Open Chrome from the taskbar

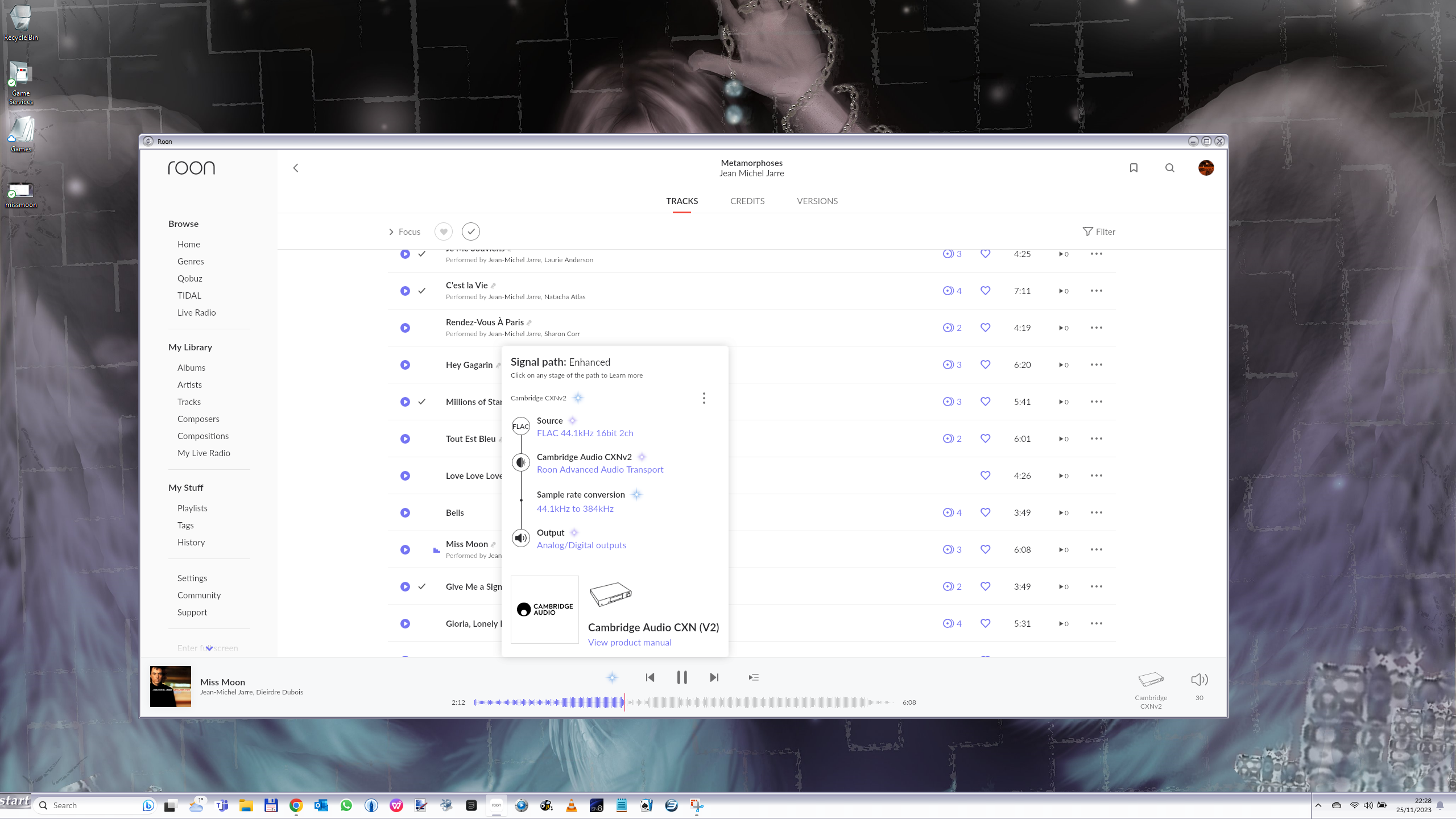click(296, 805)
